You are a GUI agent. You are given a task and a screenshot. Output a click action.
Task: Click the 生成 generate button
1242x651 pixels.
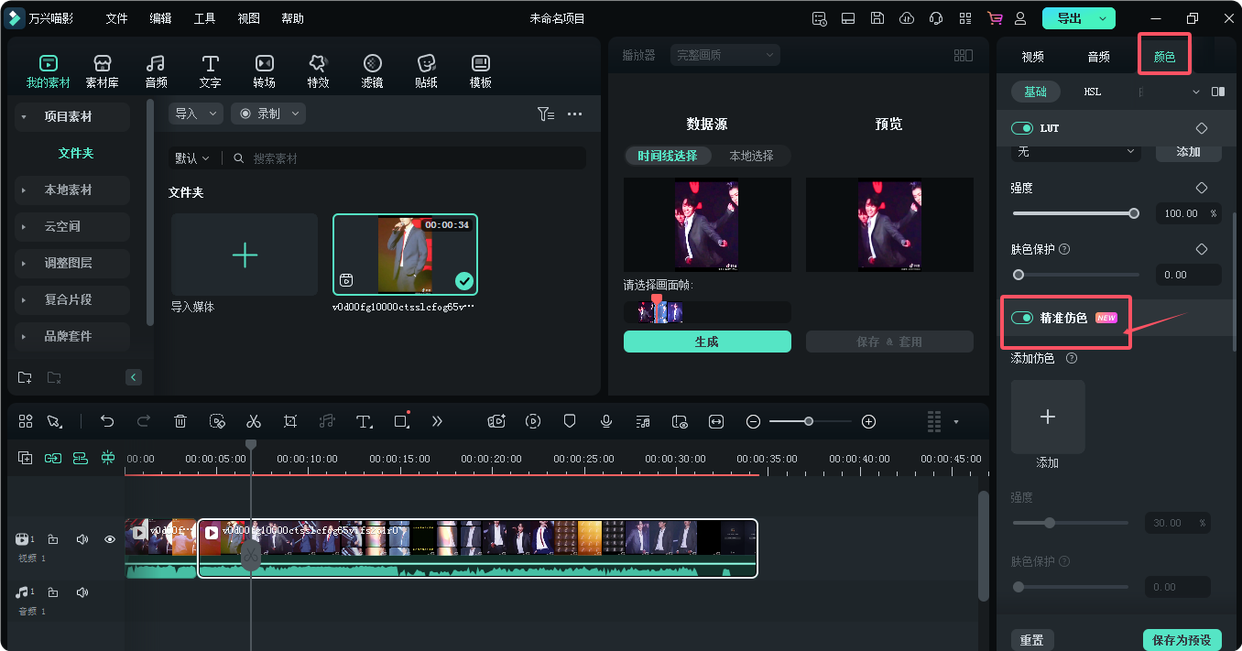707,341
